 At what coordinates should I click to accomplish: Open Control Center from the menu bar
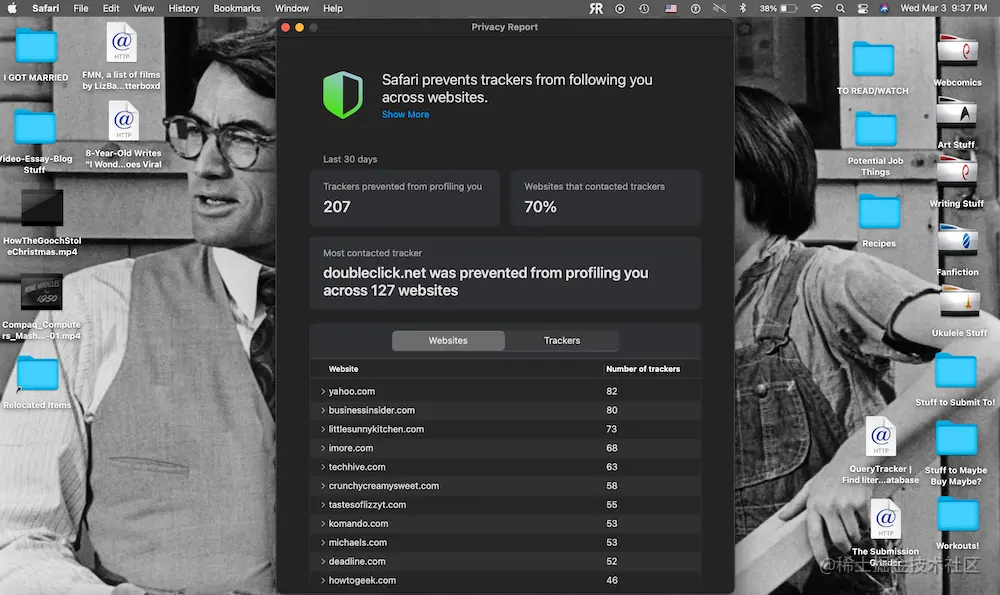[862, 8]
